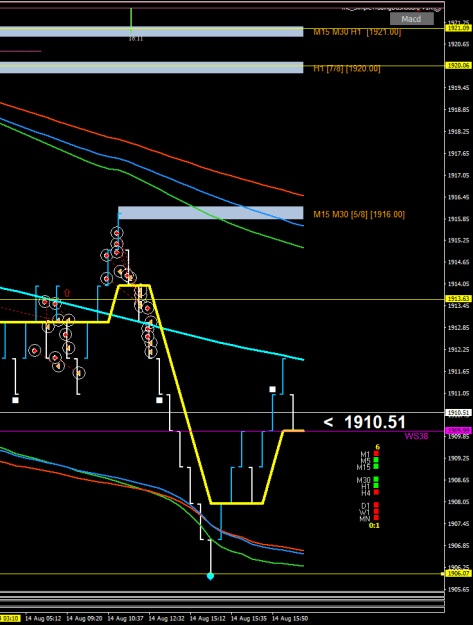Click the H4 red timeframe indicator square

click(376, 492)
